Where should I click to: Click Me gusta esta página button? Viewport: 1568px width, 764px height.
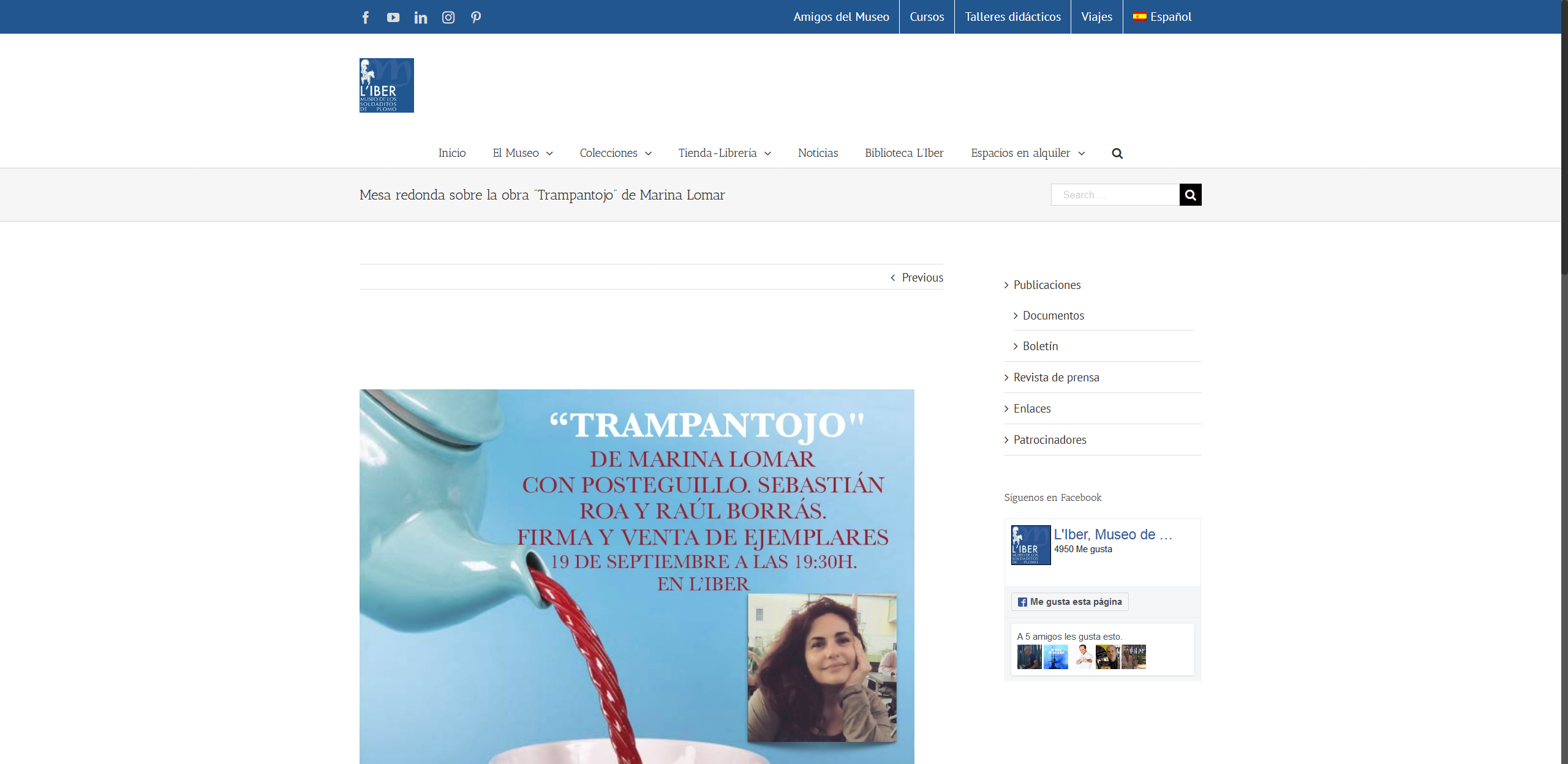1069,602
